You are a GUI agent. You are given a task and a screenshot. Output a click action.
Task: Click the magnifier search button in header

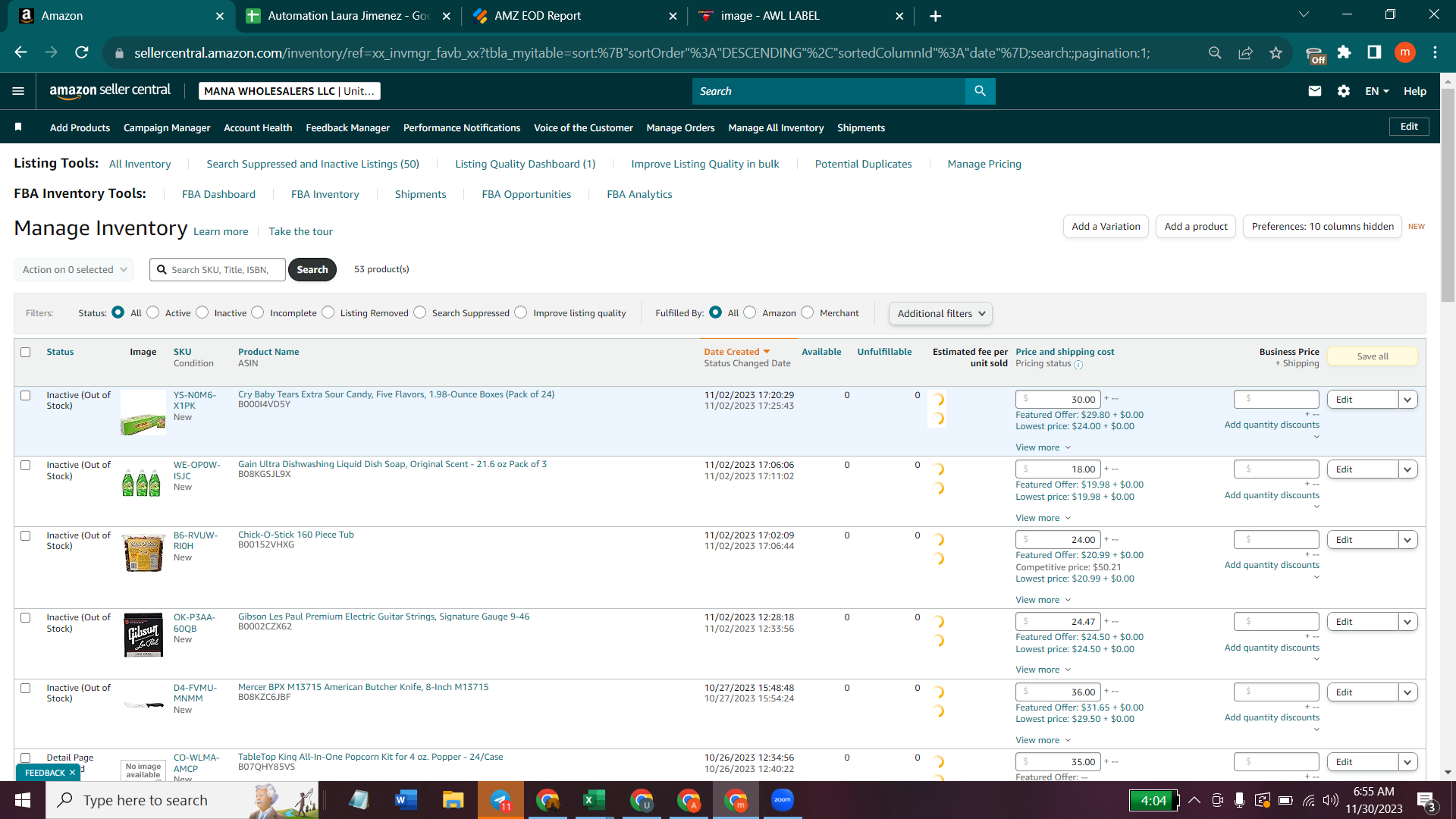coord(980,91)
